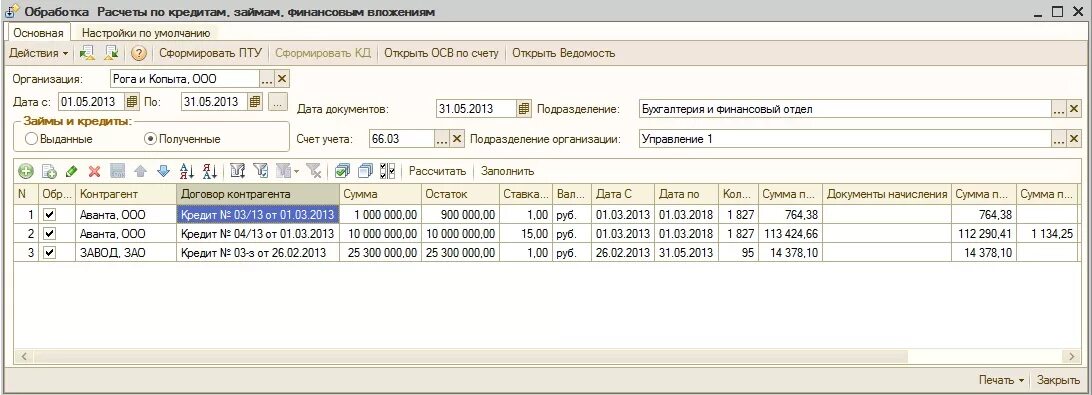Select the cell with value 113 424,66
This screenshot has height=395, width=1092.
click(x=790, y=233)
